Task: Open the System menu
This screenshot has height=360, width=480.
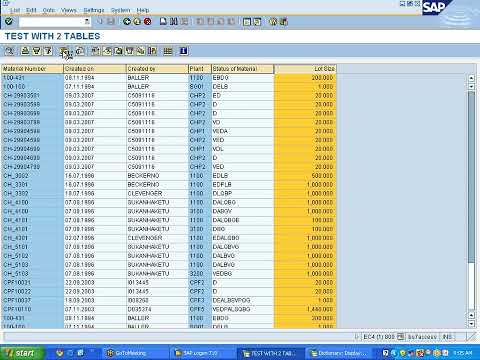Action: point(120,10)
